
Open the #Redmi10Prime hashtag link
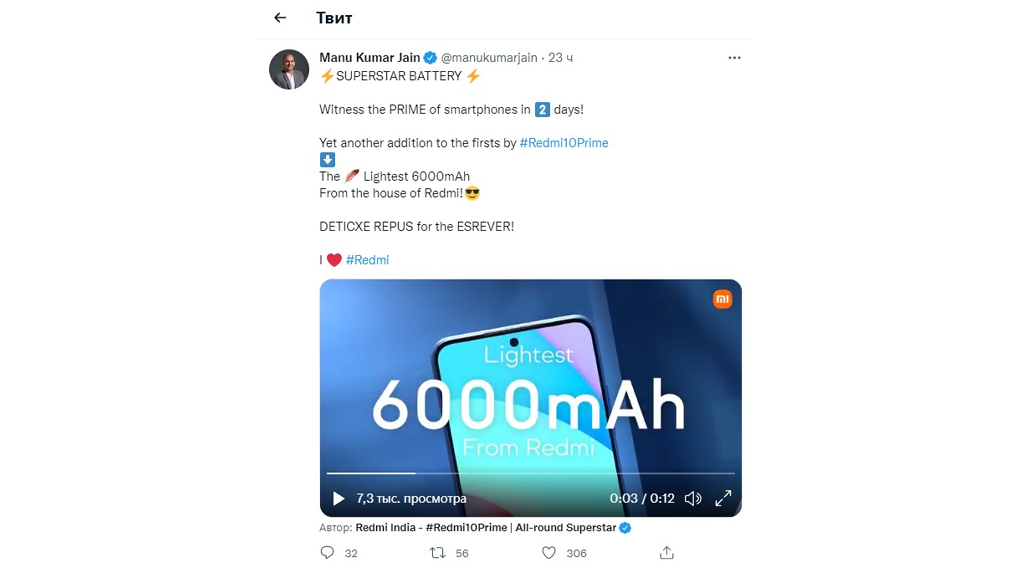tap(564, 142)
